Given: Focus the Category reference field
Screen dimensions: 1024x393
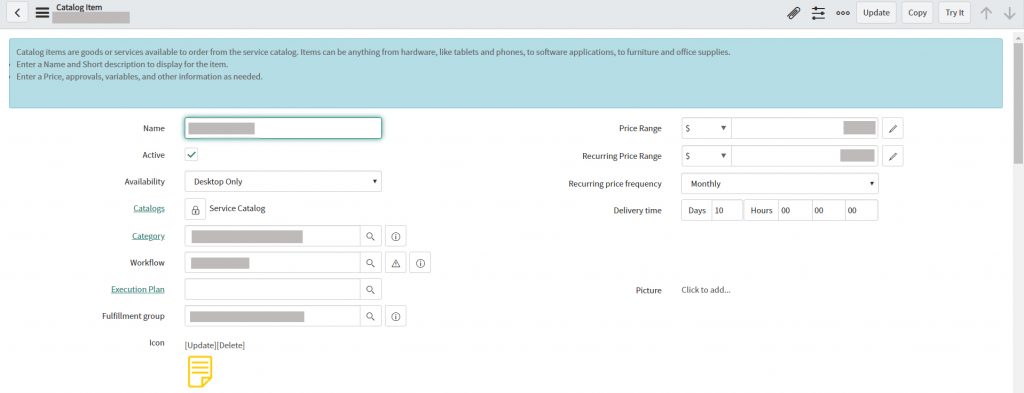Looking at the screenshot, I should (x=273, y=236).
